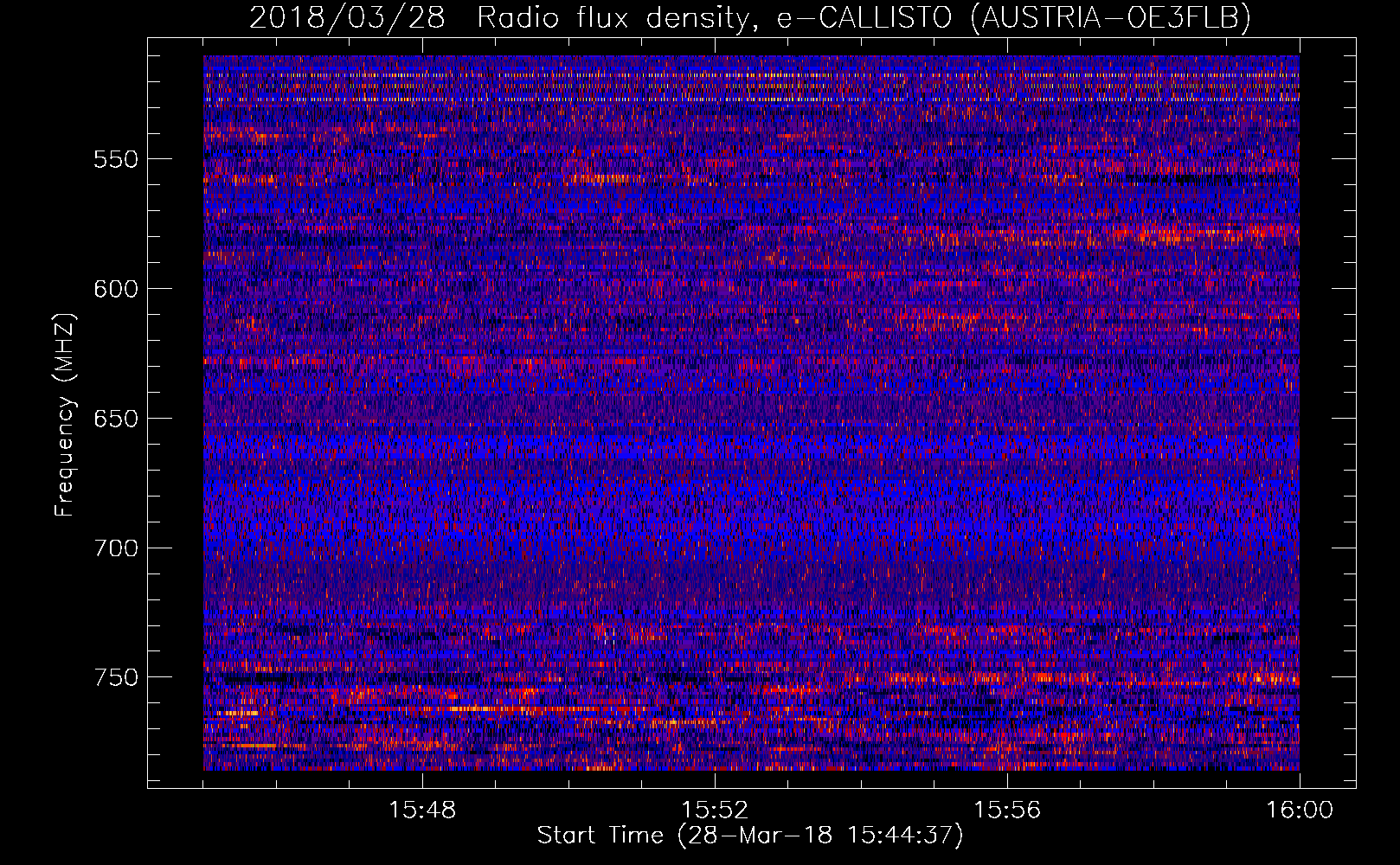Click the 15:52 time axis label
1400x865 pixels.
[715, 811]
